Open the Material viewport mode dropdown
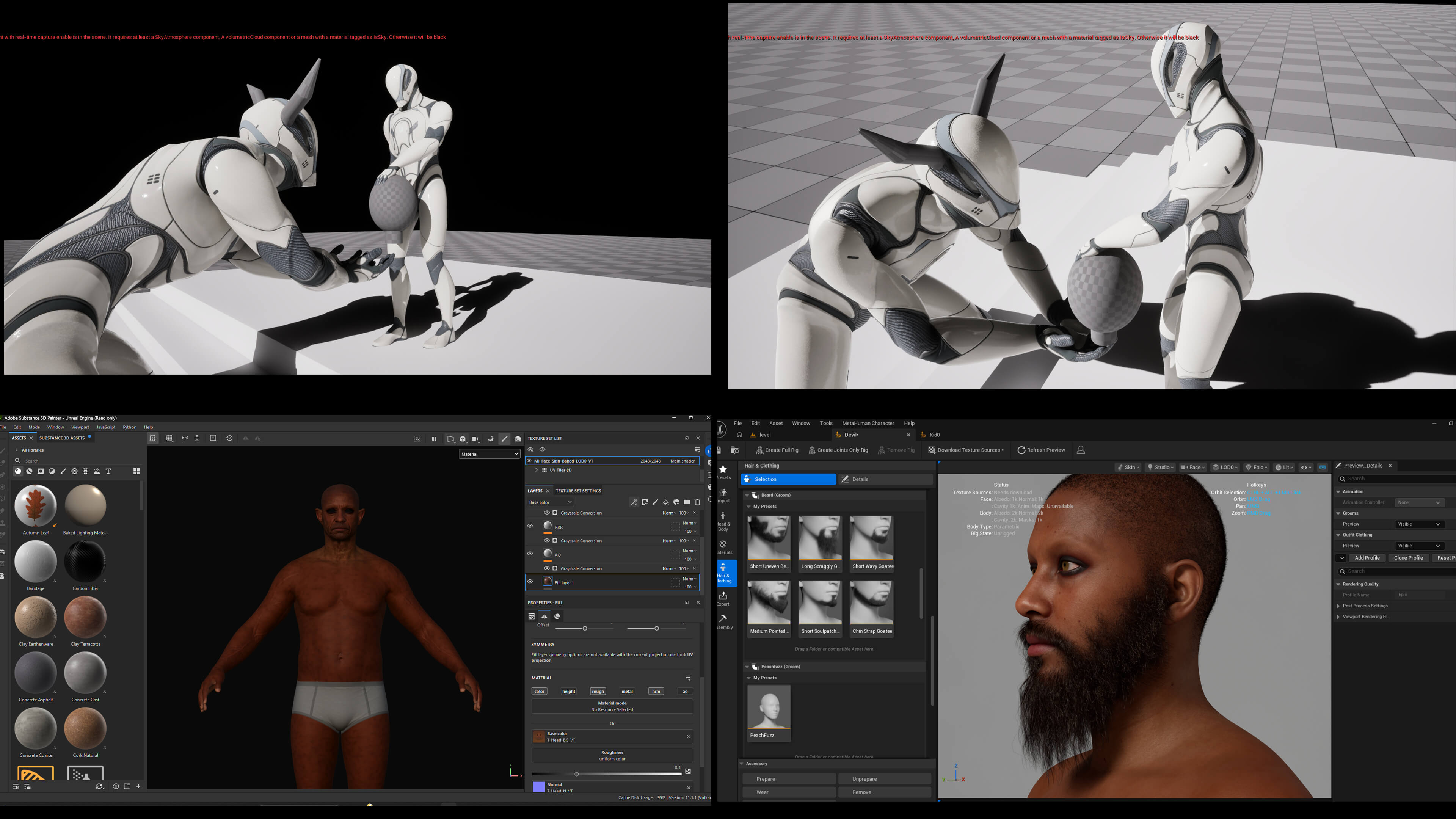This screenshot has height=819, width=1456. (490, 454)
